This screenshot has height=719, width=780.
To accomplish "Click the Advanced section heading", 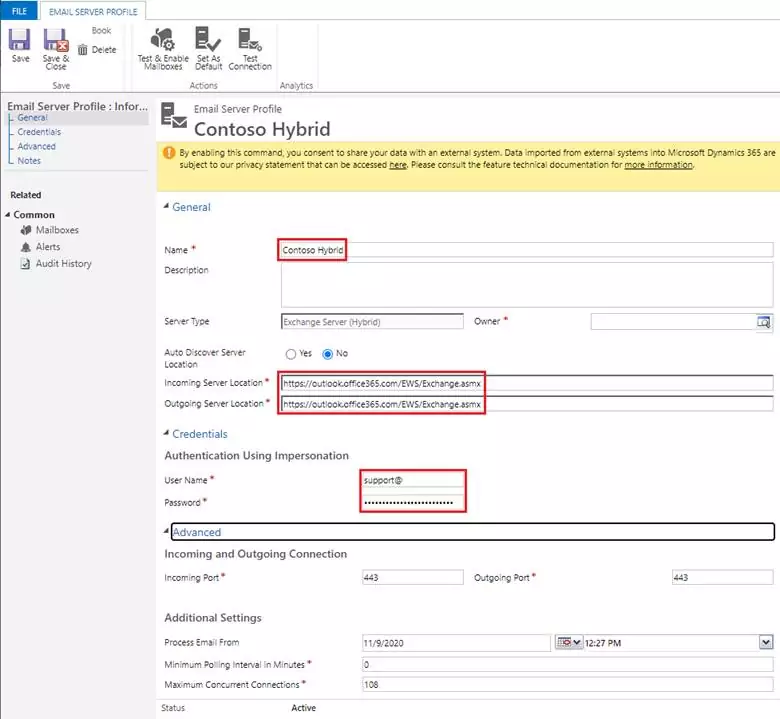I will point(196,532).
